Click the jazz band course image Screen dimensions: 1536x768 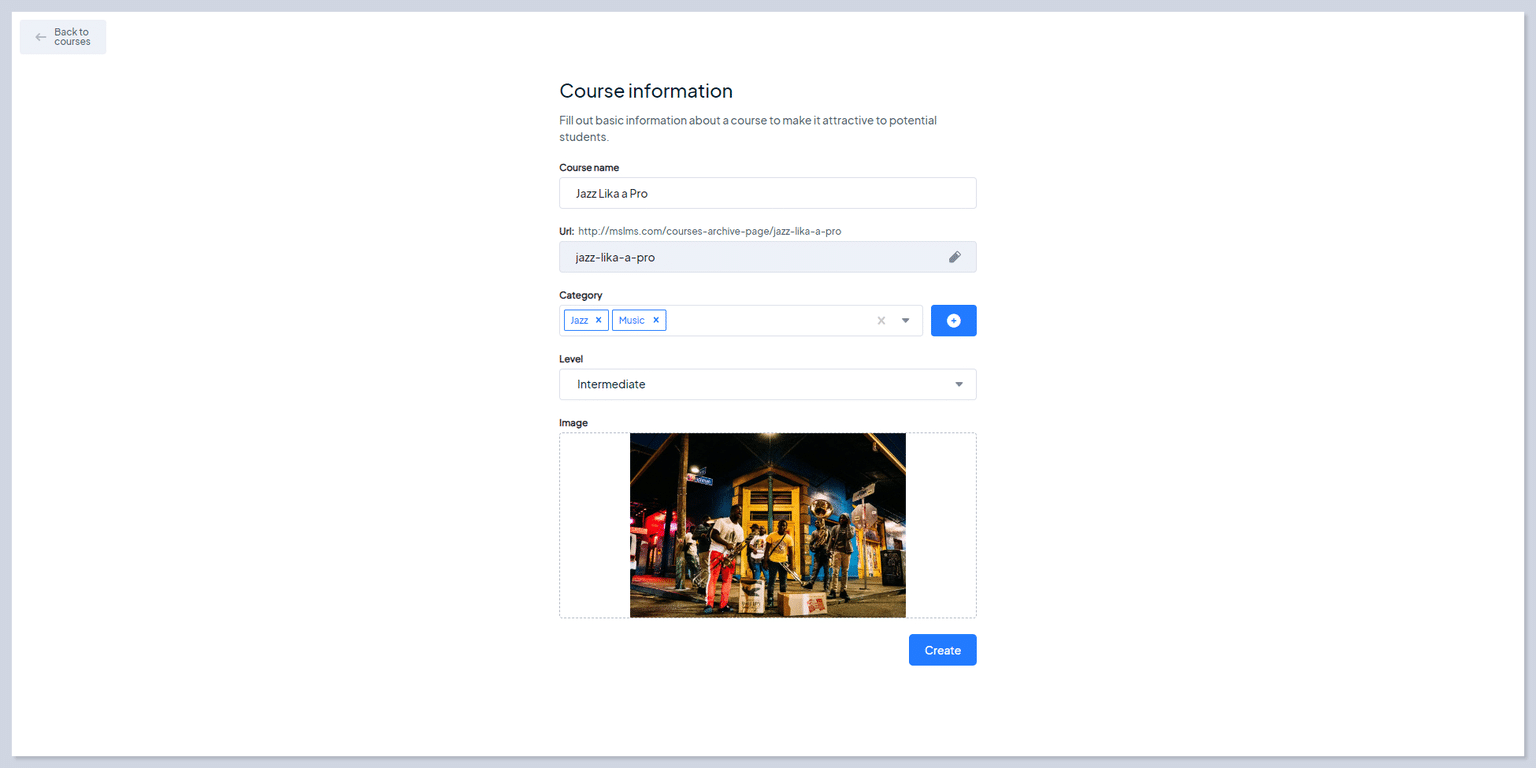coord(767,525)
